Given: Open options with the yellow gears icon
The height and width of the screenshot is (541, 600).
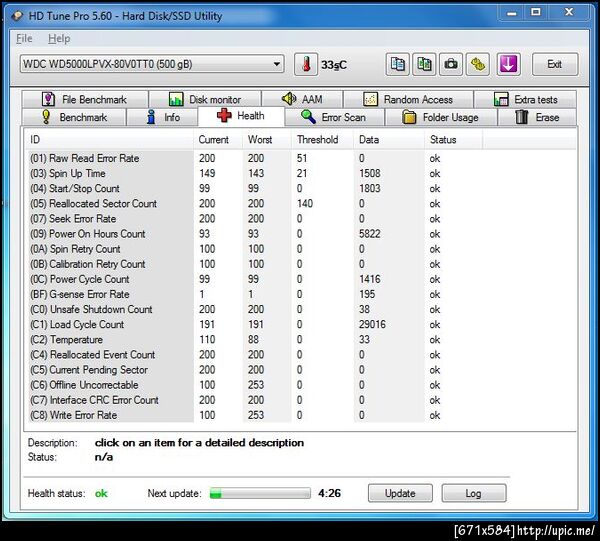Looking at the screenshot, I should point(478,64).
